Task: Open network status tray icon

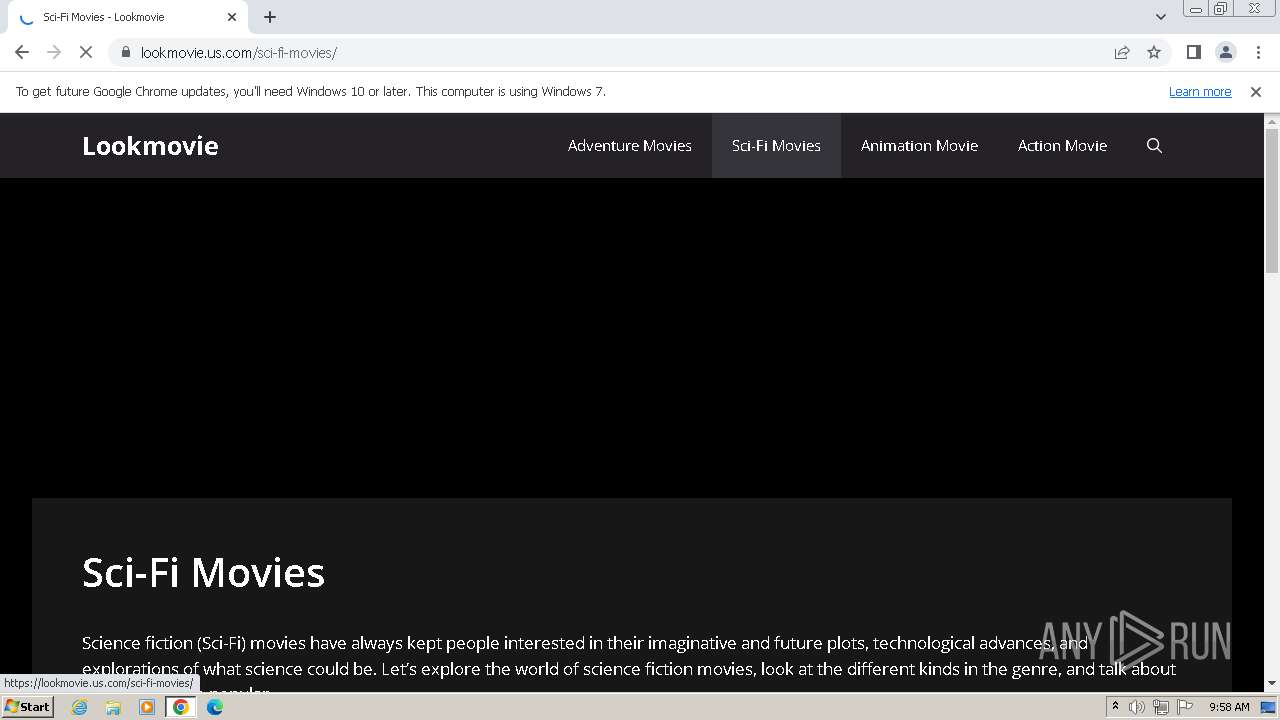Action: (1161, 707)
